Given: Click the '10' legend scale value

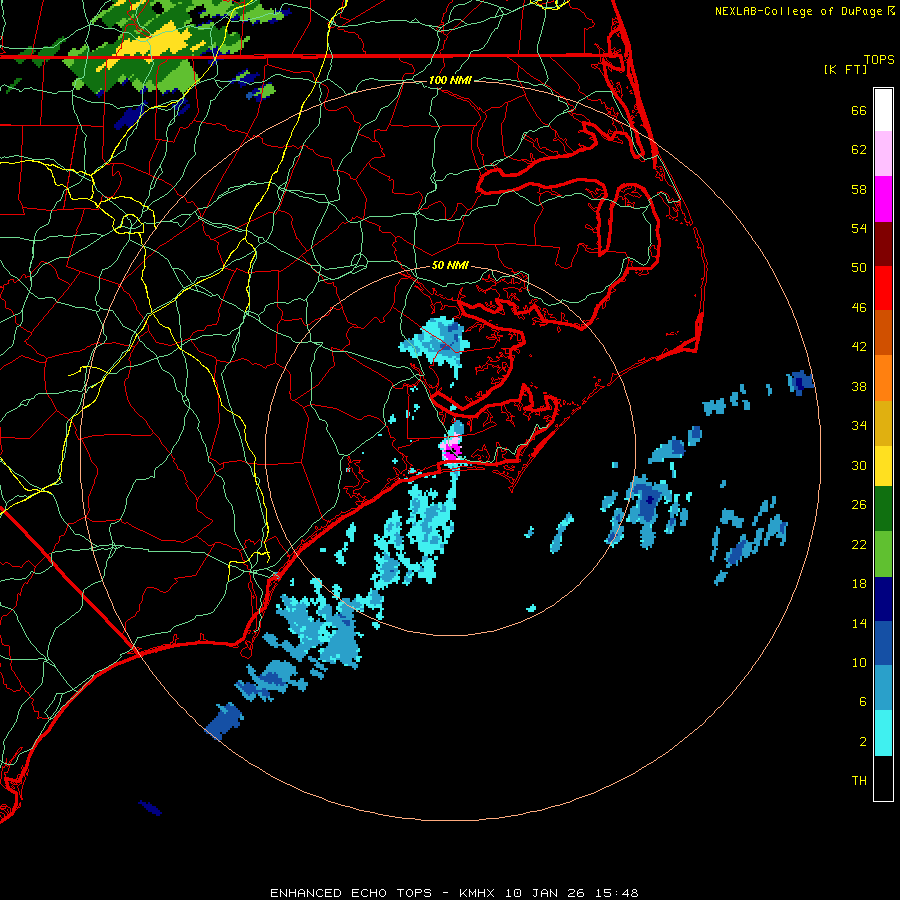Looking at the screenshot, I should (x=859, y=662).
